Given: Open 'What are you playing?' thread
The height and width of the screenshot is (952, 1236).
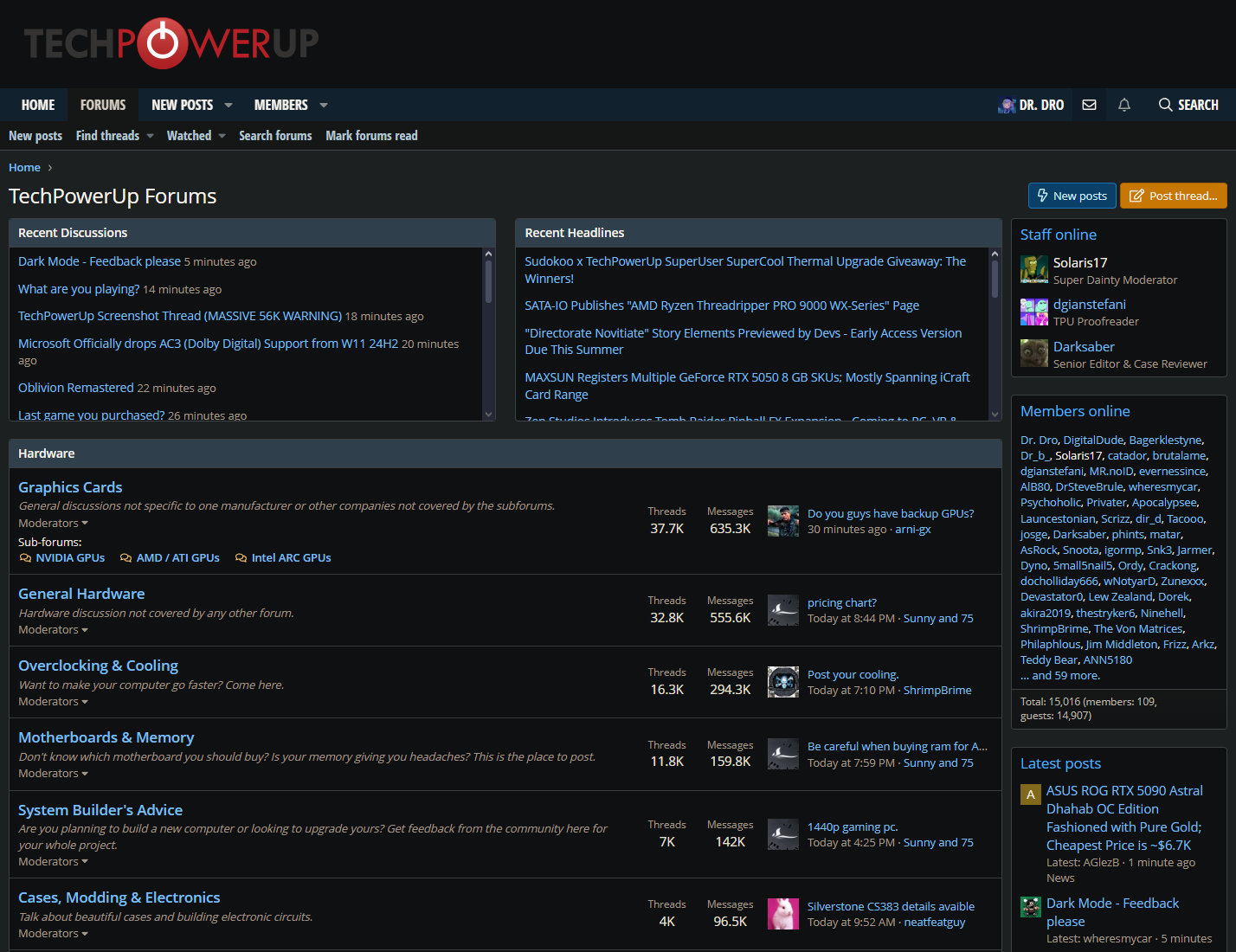Looking at the screenshot, I should (x=79, y=289).
